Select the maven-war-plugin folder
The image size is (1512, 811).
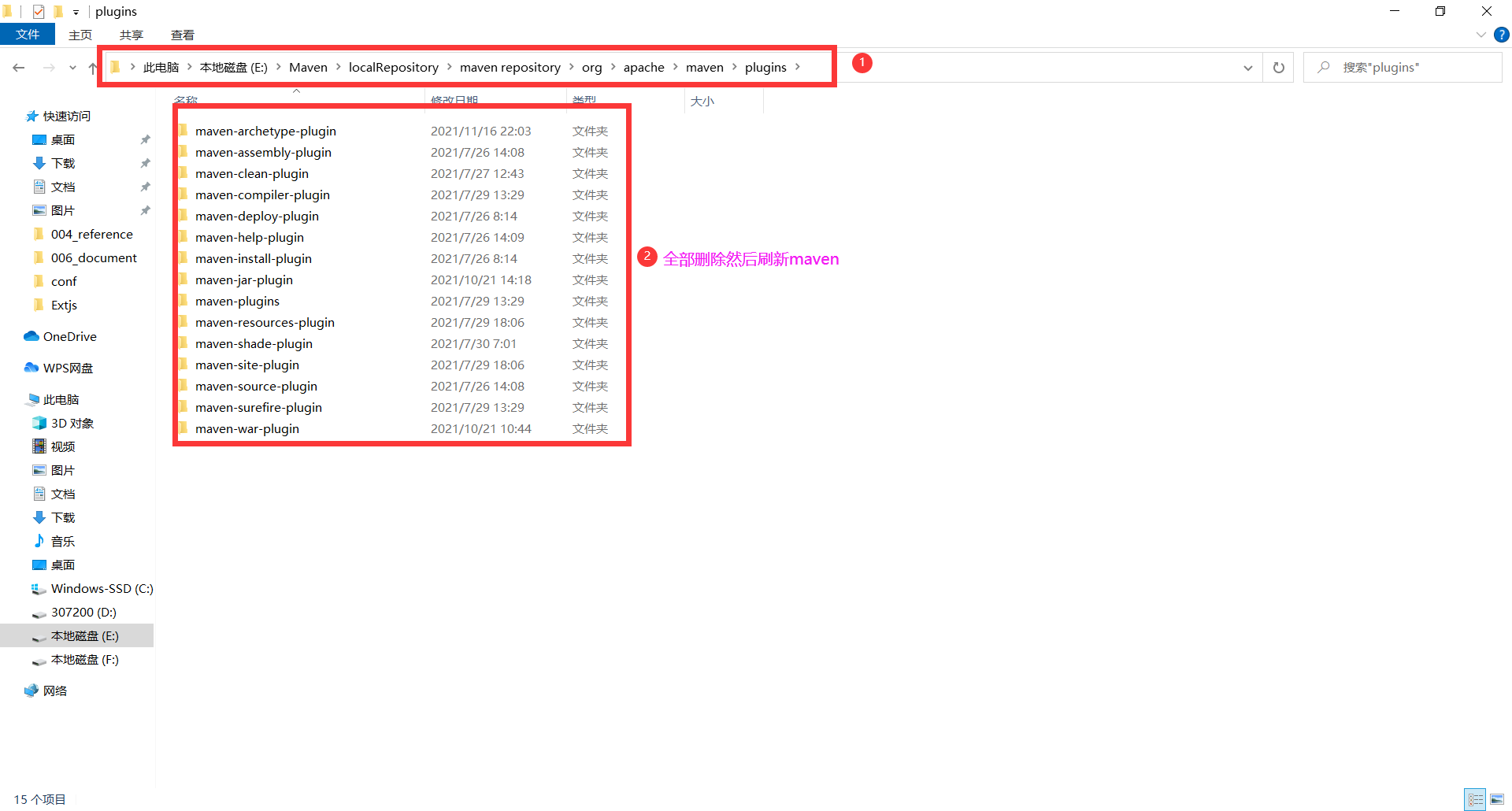tap(247, 428)
